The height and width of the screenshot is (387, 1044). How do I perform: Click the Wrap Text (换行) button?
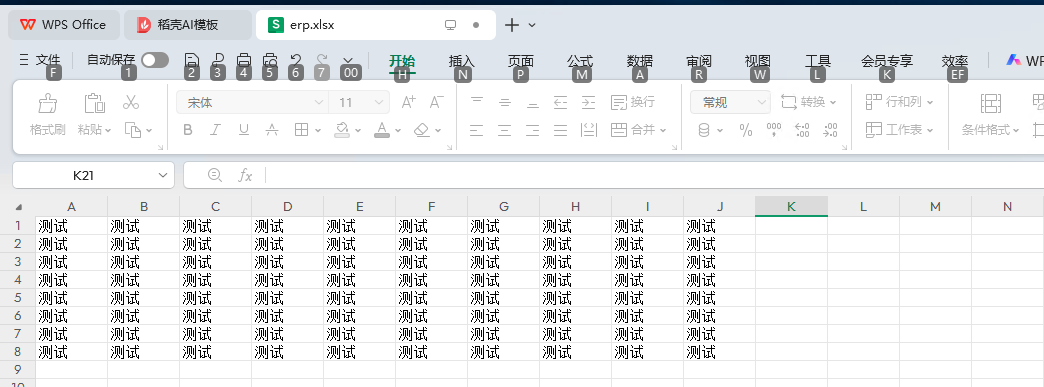click(x=633, y=102)
